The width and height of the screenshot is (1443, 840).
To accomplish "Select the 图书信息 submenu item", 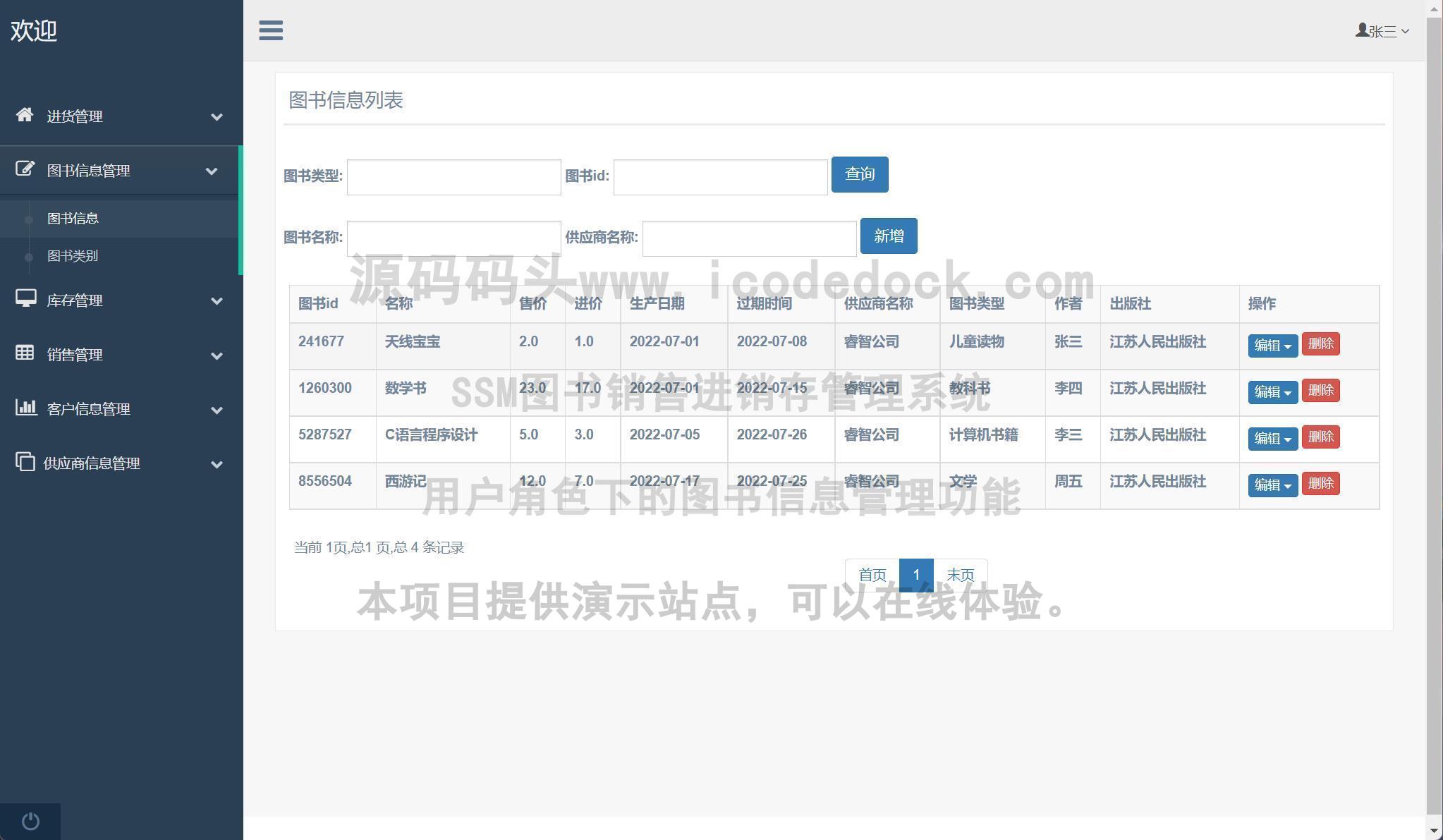I will click(x=73, y=219).
